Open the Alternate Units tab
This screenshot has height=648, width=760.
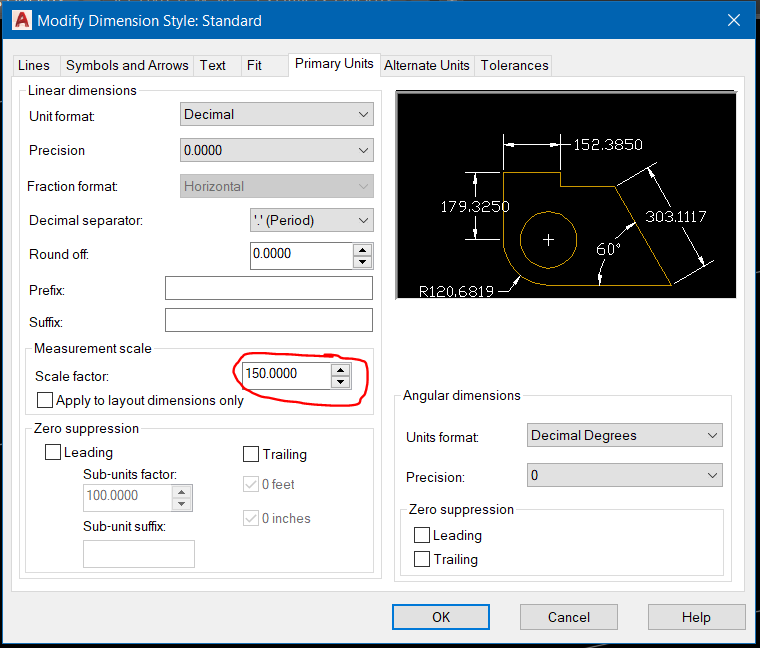427,65
